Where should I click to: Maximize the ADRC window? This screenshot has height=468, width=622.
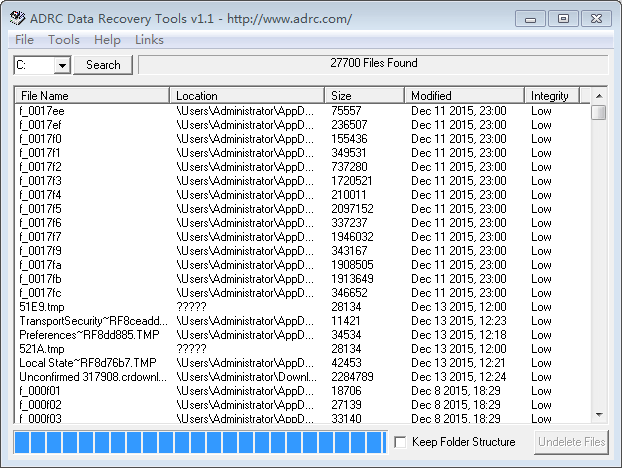563,19
